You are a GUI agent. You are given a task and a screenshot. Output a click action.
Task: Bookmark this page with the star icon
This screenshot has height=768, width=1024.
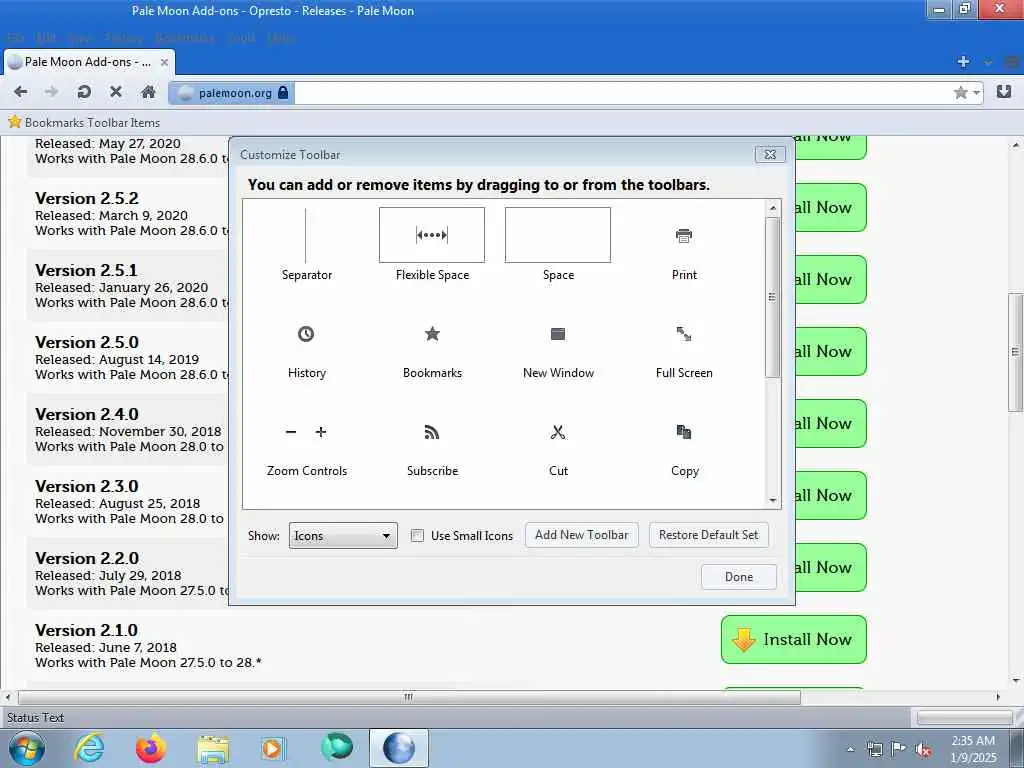click(960, 92)
